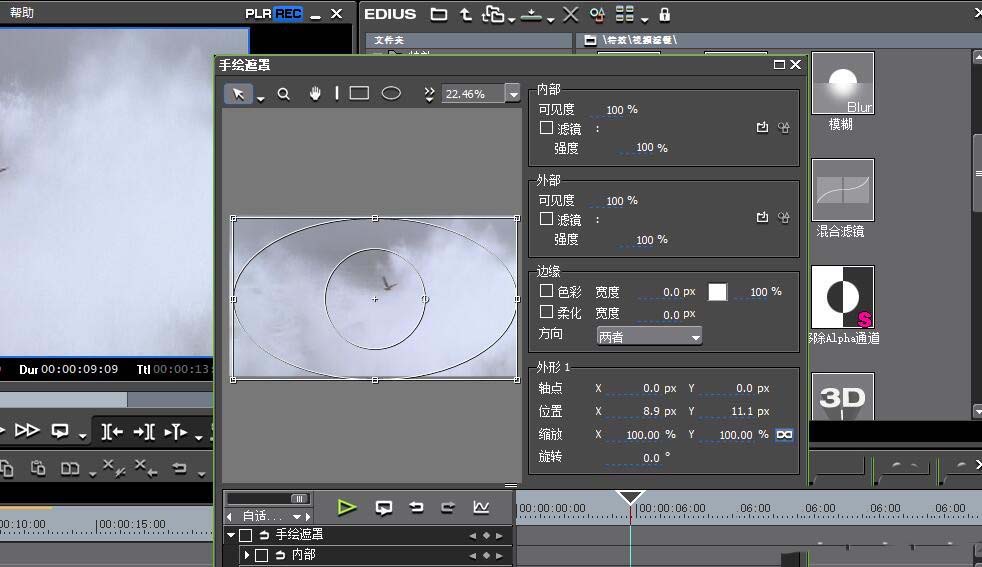Collapse the 手绘遮罩 tree row
982x567 pixels.
point(231,535)
